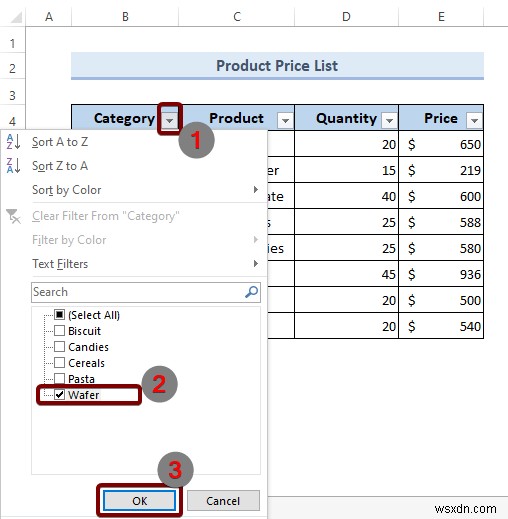Viewport: 508px width, 519px height.
Task: Click the Sort A to Z icon
Action: 13,142
